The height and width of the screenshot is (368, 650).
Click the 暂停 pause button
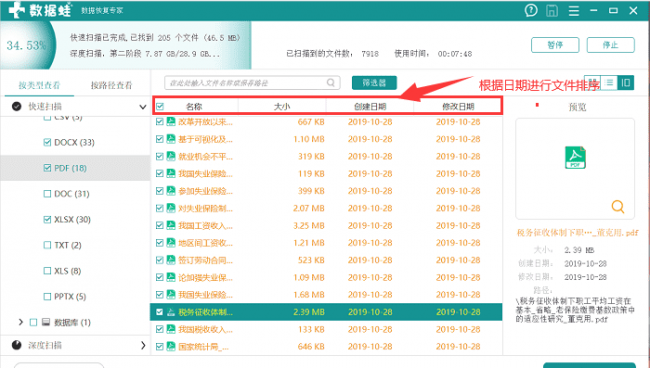pos(555,45)
